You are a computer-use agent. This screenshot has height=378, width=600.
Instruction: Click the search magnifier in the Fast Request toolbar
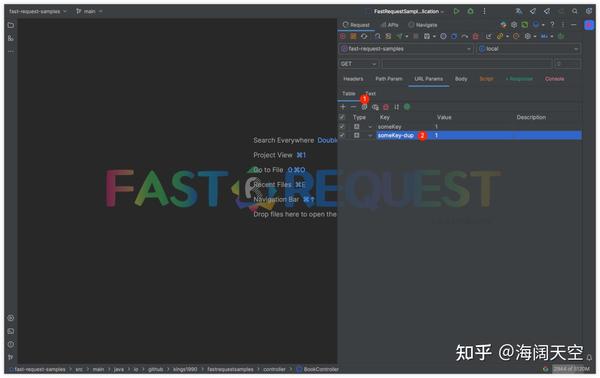click(378, 36)
